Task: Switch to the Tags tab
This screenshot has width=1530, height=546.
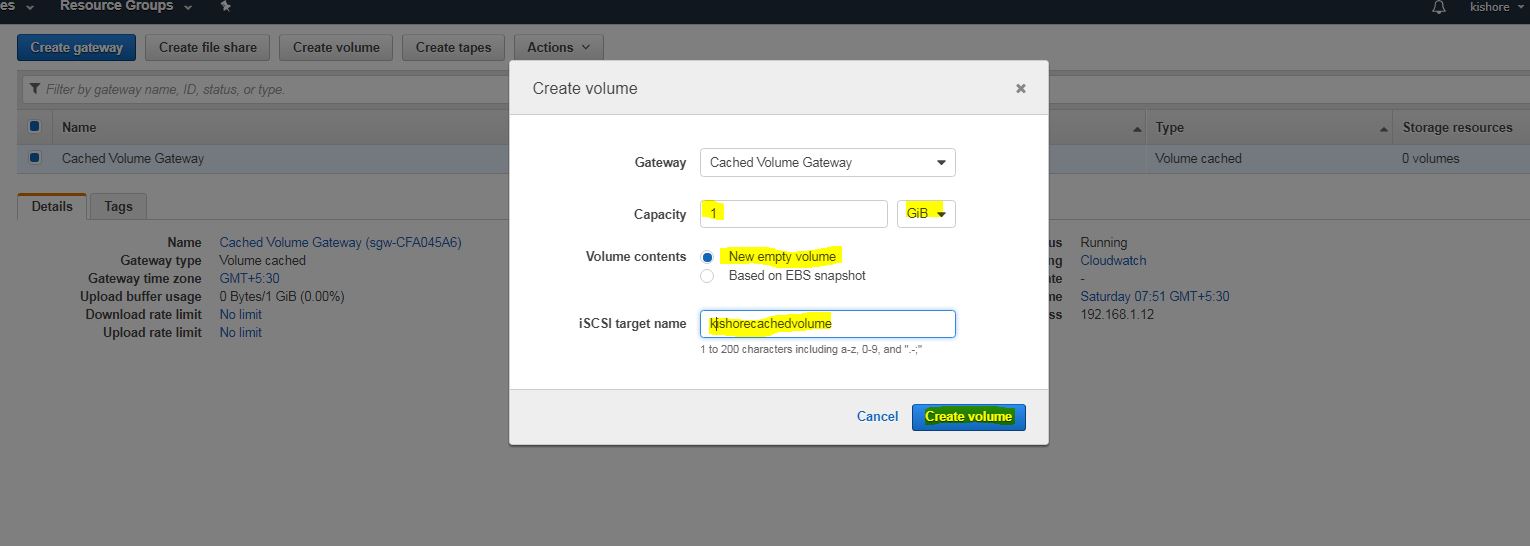Action: 118,206
